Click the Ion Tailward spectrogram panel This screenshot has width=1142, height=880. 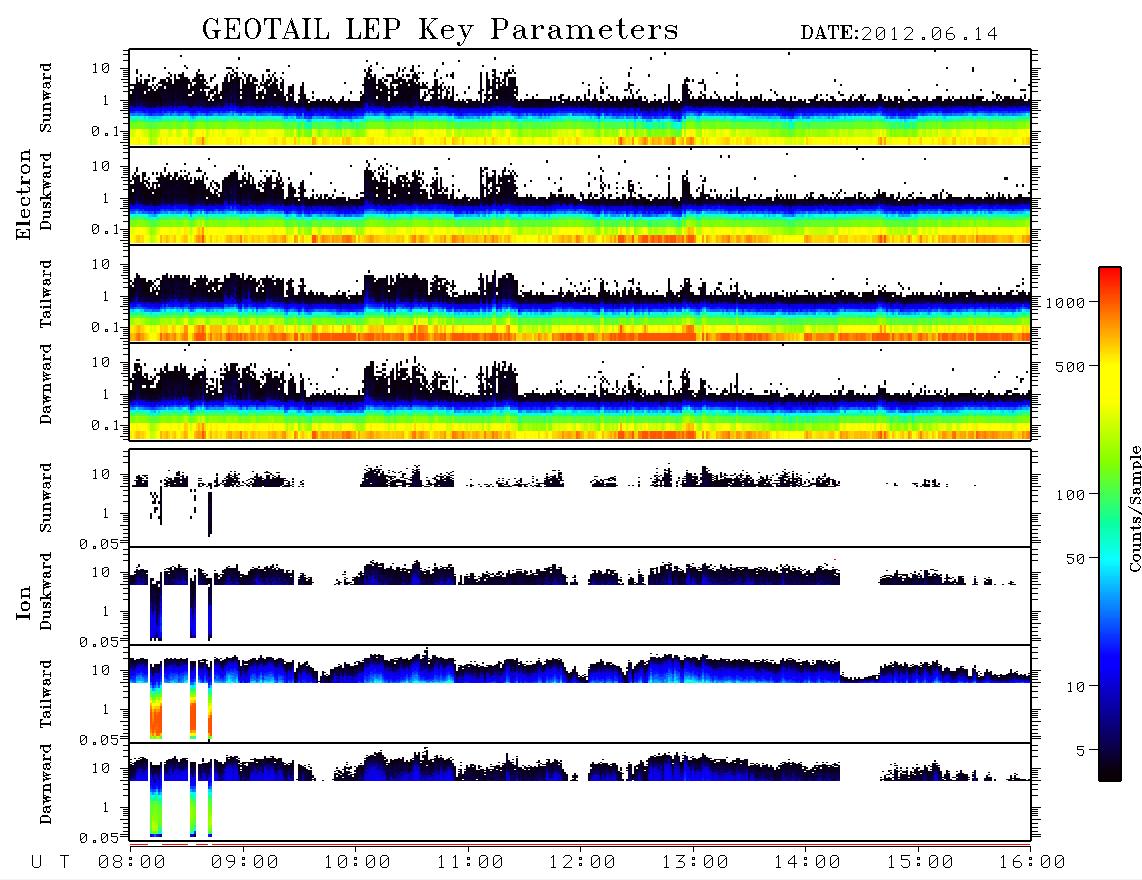pos(580,694)
